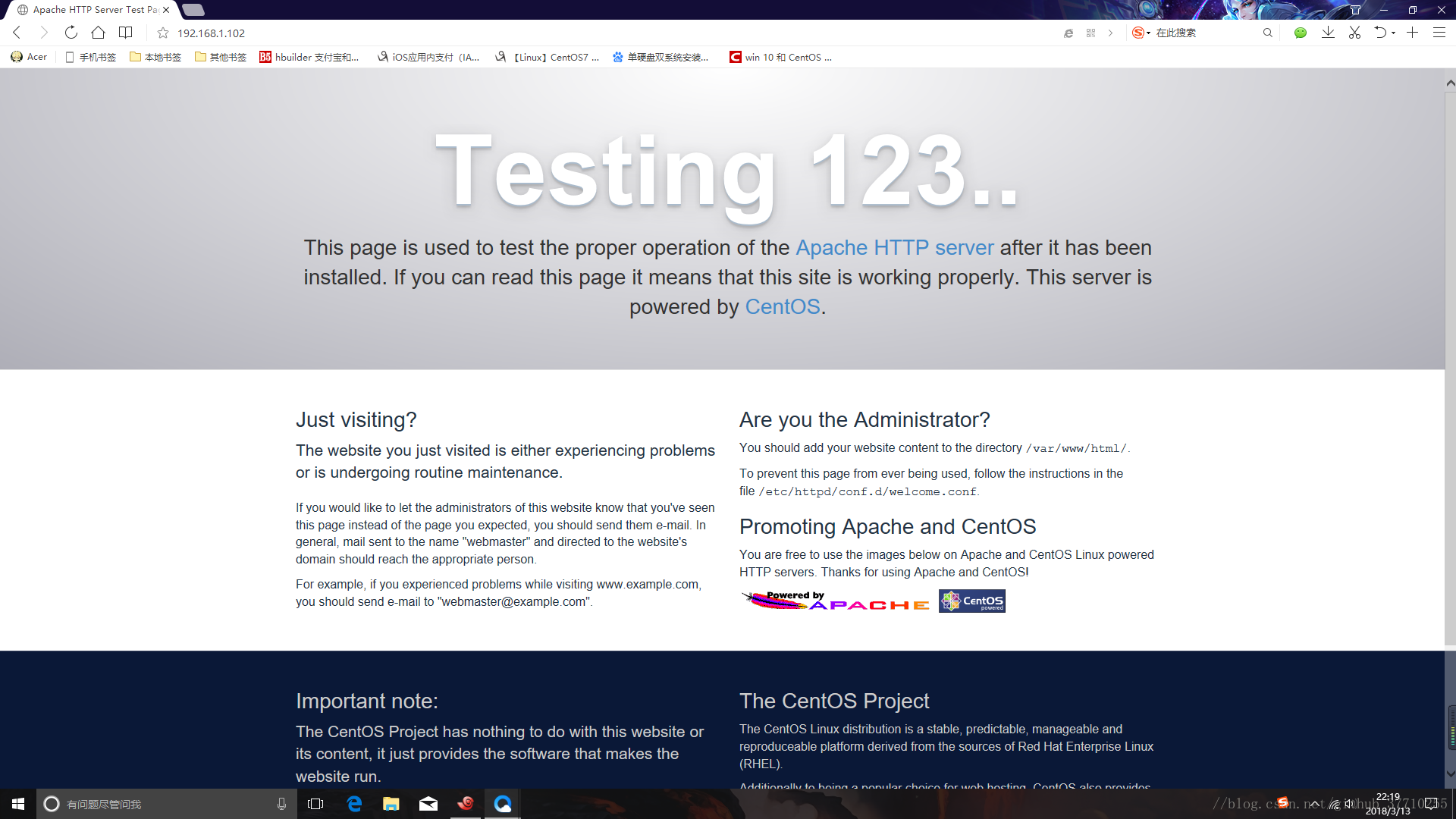This screenshot has width=1456, height=819.
Task: Open the browser home page icon
Action: coord(98,33)
